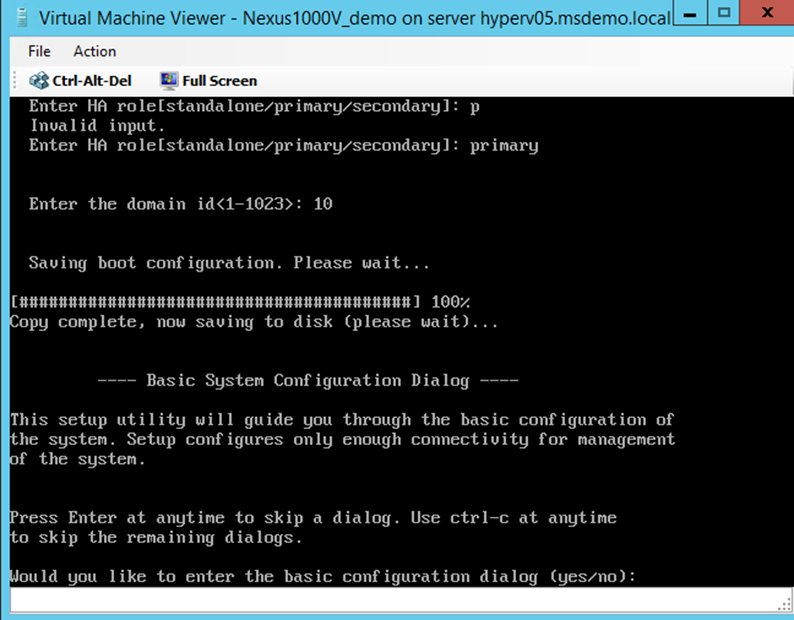Click the toolbar grip handle

pyautogui.click(x=15, y=81)
